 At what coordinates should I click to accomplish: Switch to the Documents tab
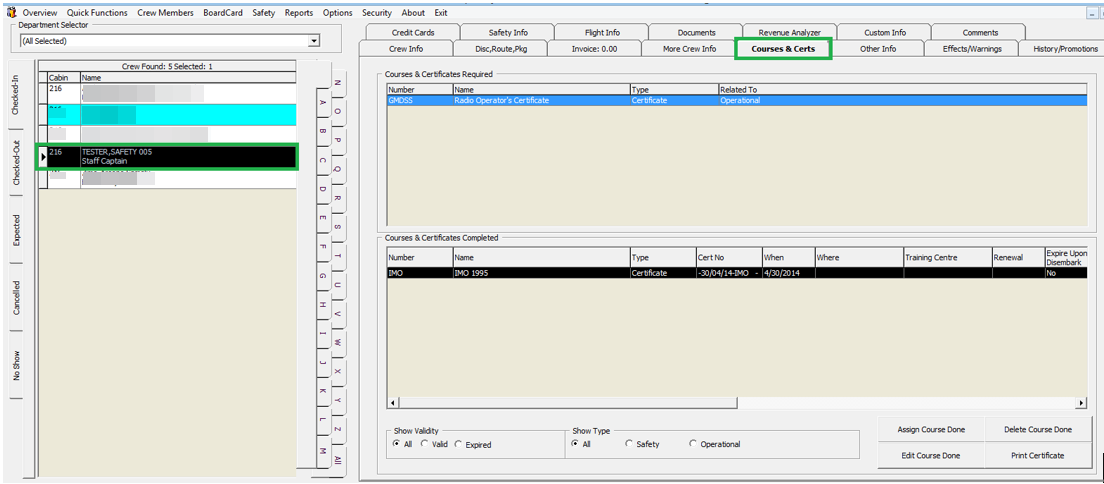[696, 32]
